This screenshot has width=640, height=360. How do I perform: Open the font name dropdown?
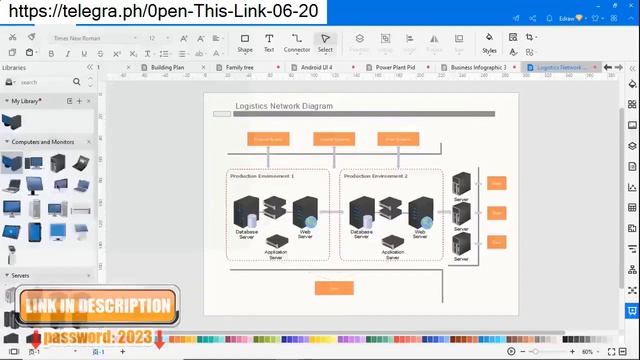click(x=135, y=38)
